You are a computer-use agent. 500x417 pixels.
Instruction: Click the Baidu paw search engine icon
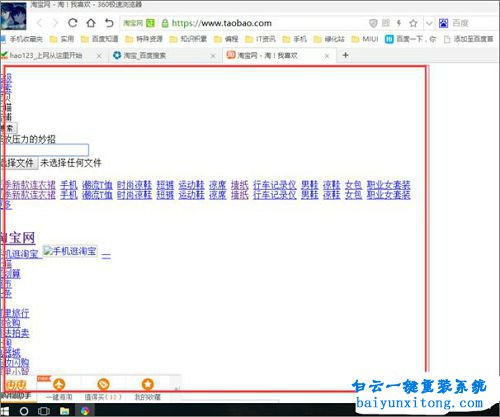coord(443,23)
